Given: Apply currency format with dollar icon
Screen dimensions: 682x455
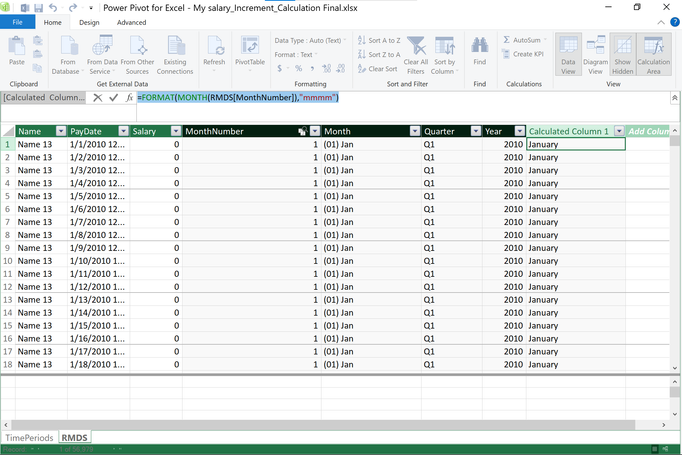Looking at the screenshot, I should click(280, 68).
